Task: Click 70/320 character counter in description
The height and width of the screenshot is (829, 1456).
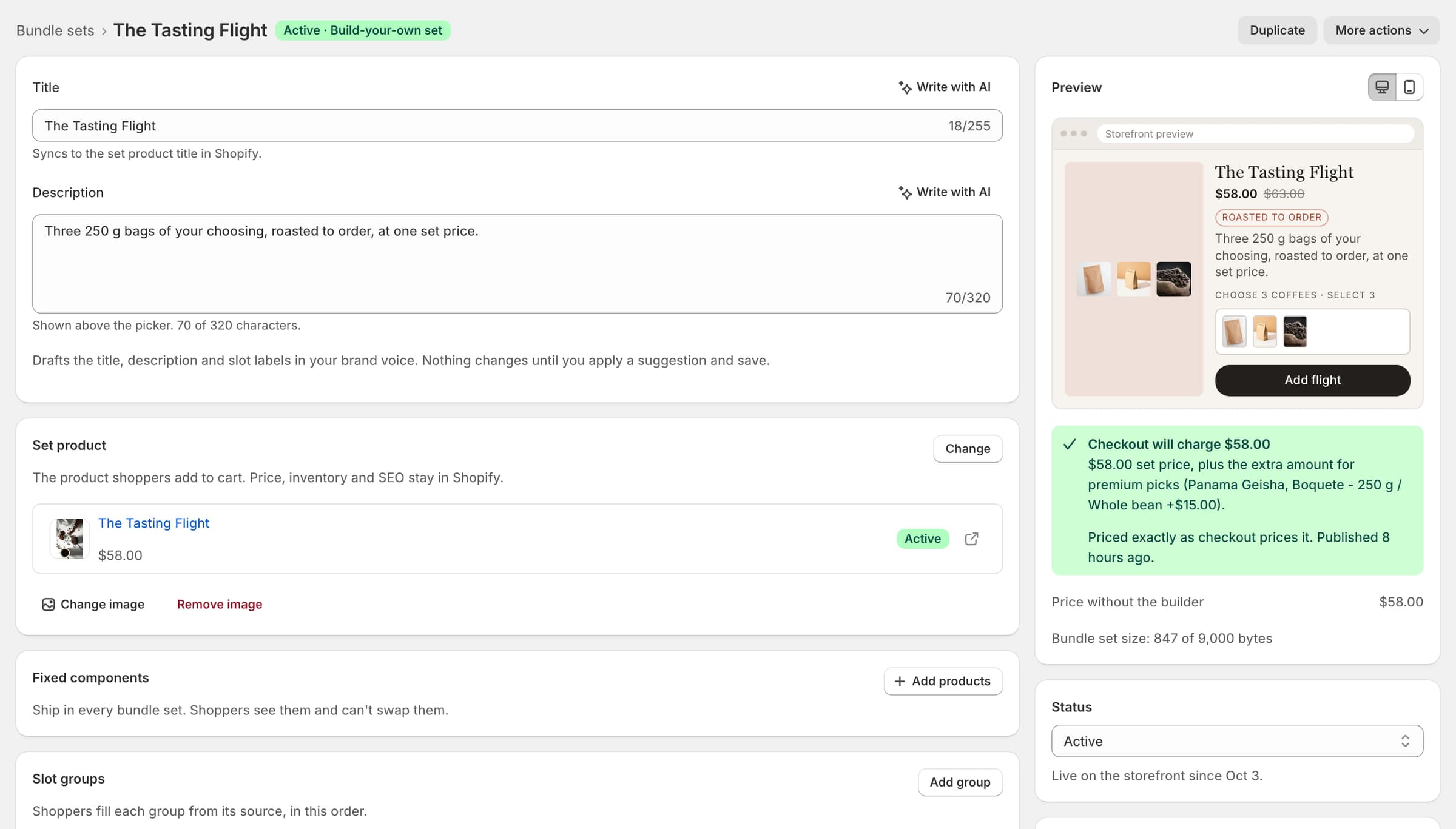Action: tap(968, 298)
